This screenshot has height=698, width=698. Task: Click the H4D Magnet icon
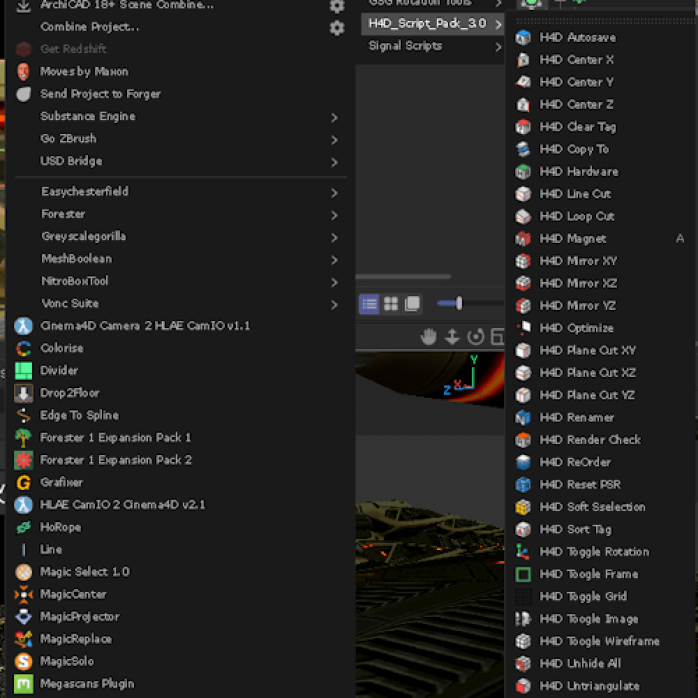coord(523,239)
